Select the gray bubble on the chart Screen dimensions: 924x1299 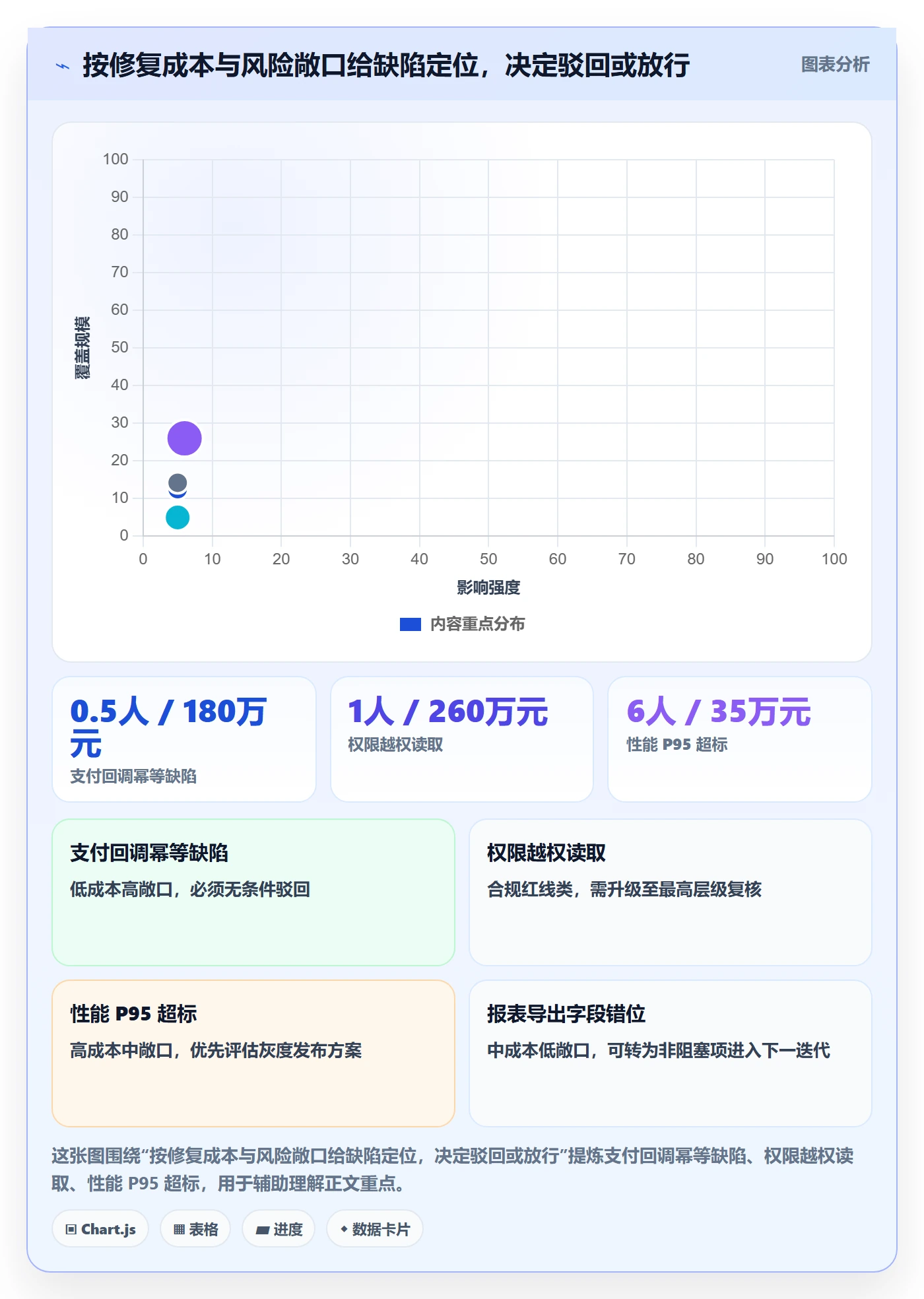click(x=178, y=483)
